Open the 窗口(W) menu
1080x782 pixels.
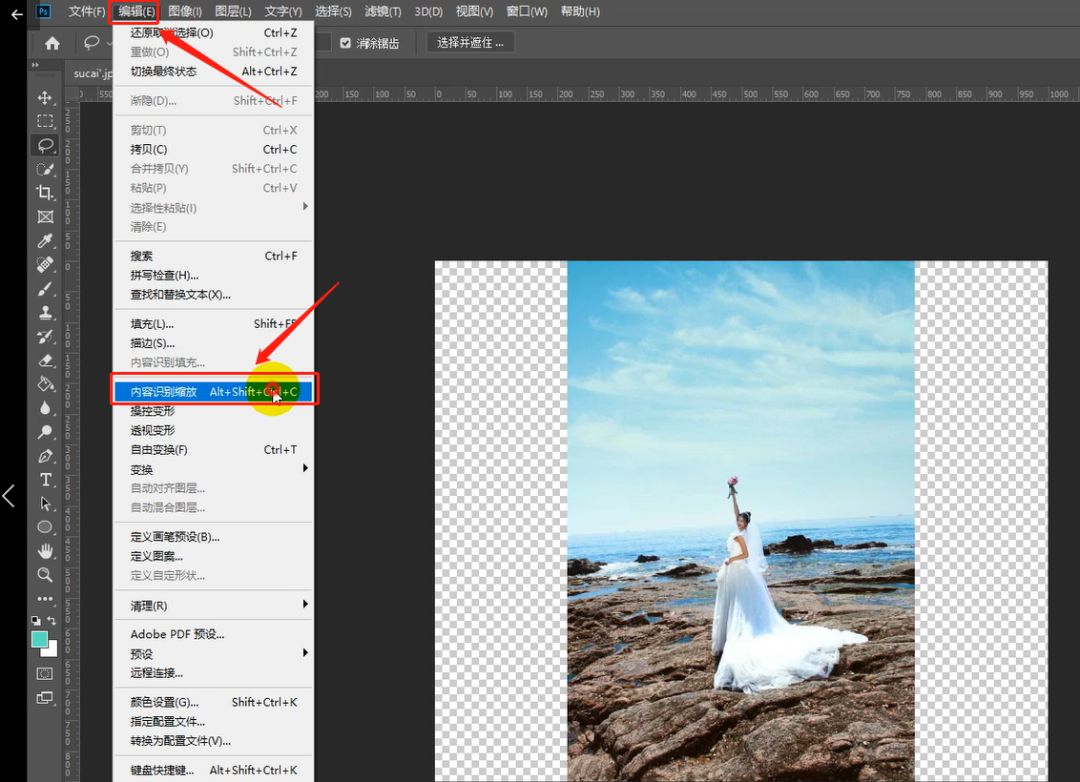coord(527,11)
